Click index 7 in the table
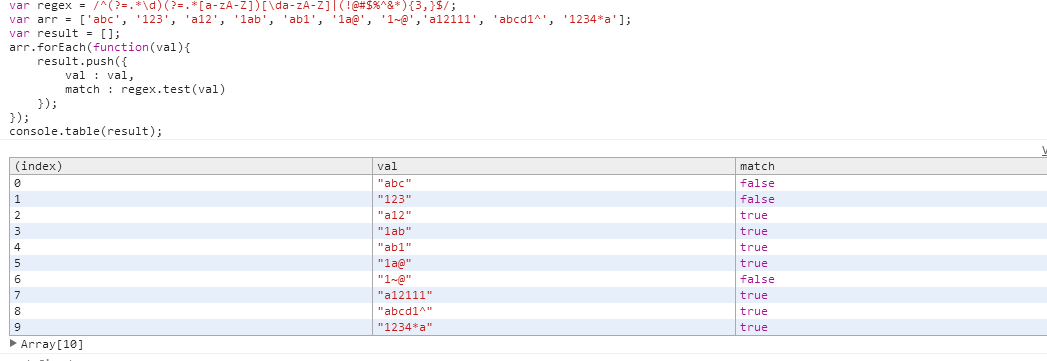Screen dimensions: 1047x361 [191, 295]
